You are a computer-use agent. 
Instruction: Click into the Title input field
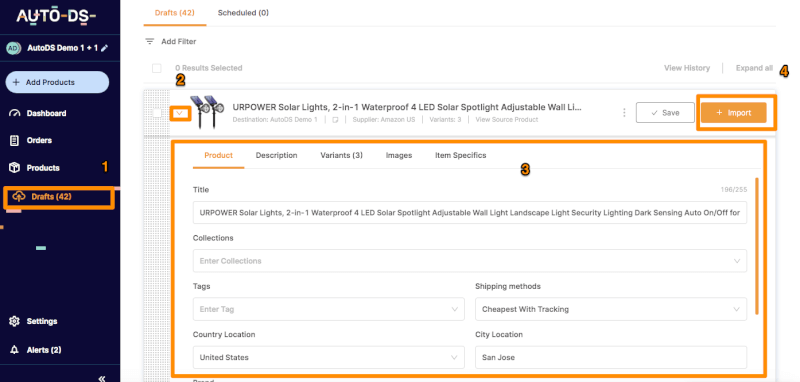pos(470,213)
